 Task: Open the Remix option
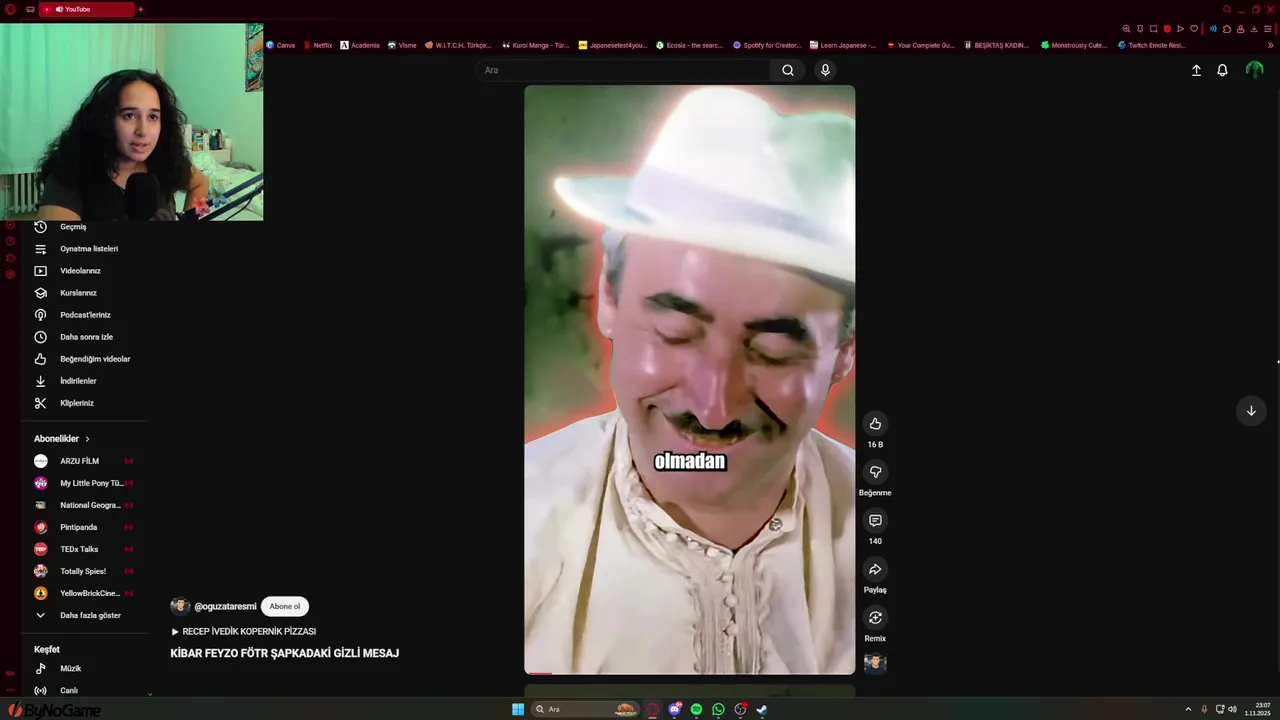point(875,618)
